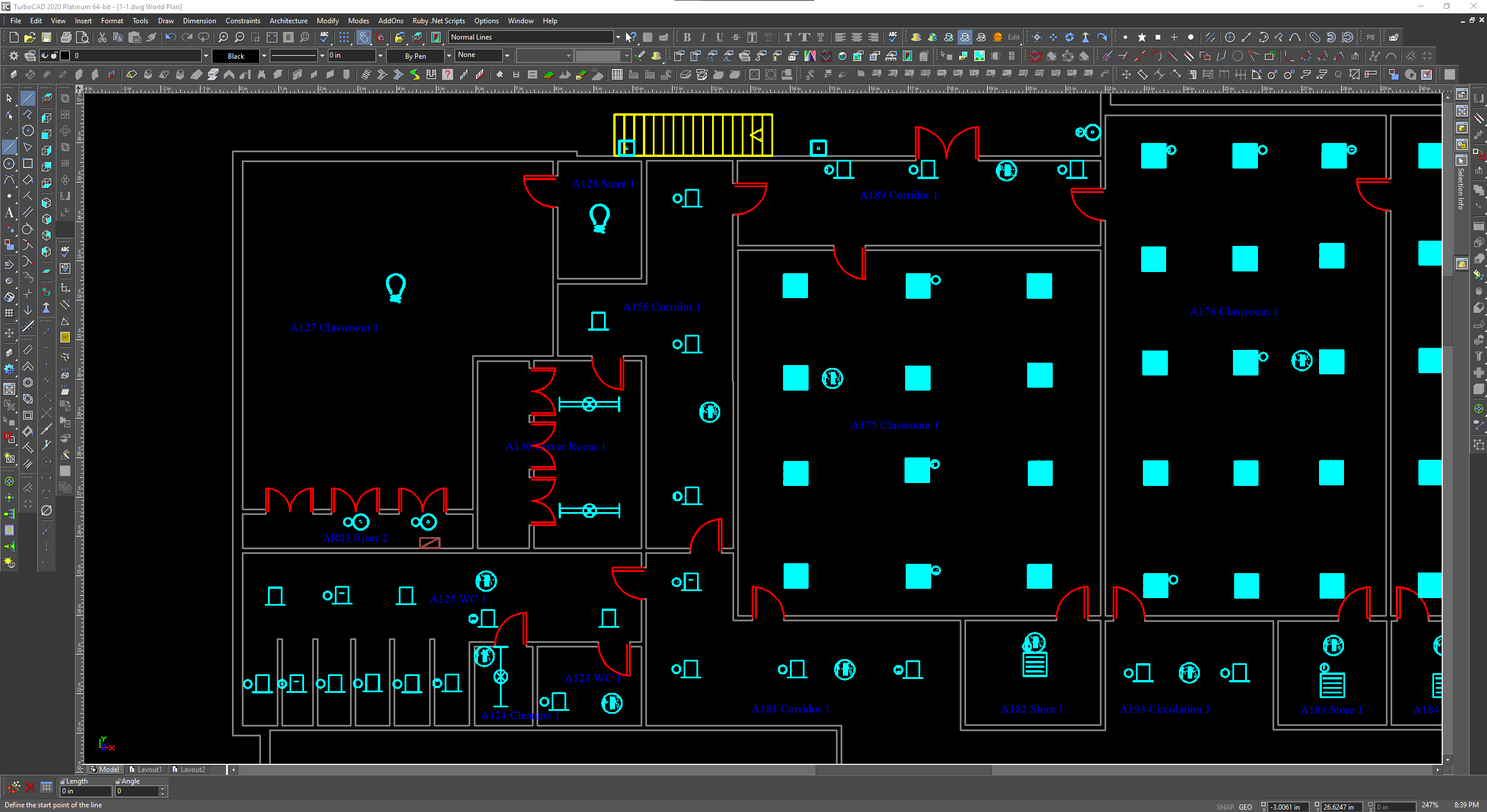1487x812 pixels.
Task: Toggle the layer visibility eye icon
Action: (x=45, y=56)
